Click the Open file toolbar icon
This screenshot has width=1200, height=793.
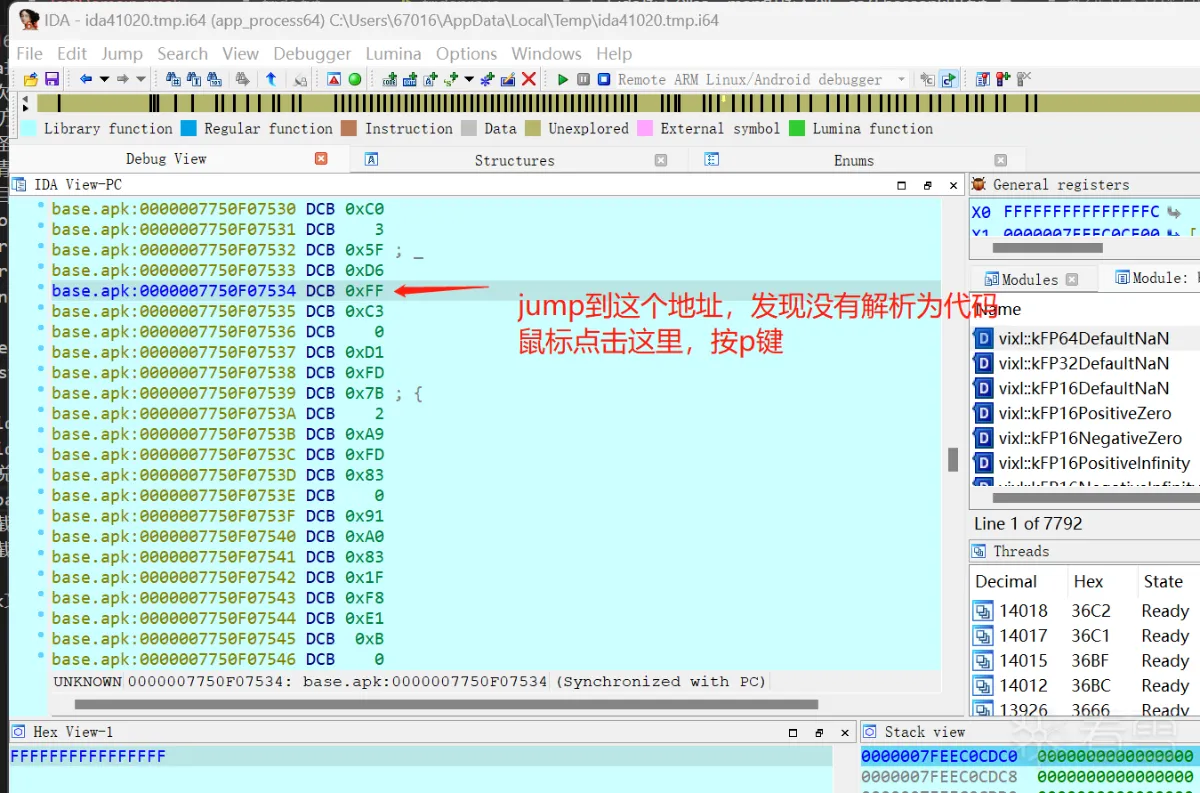[x=30, y=79]
